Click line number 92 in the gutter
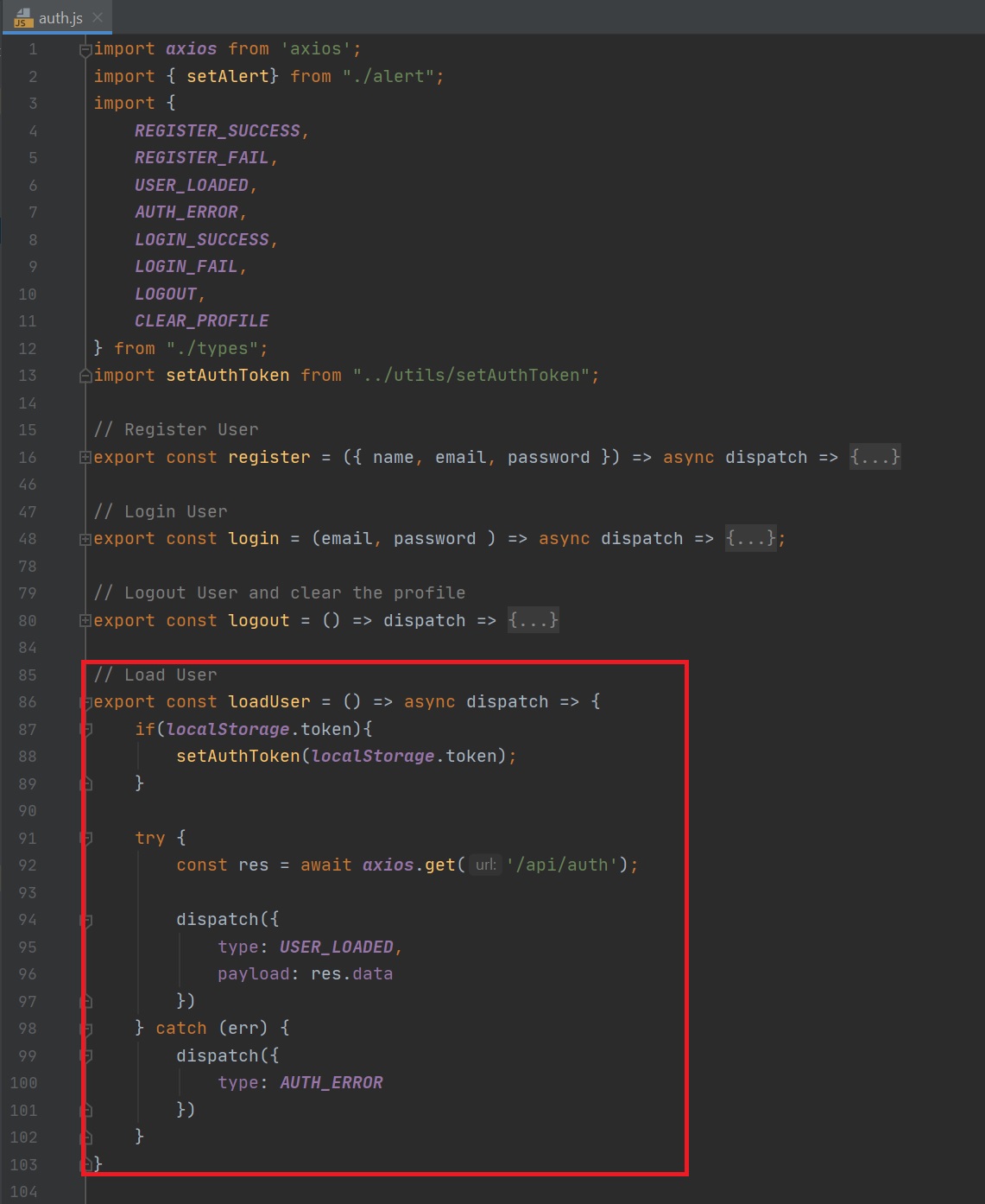This screenshot has height=1204, width=985. click(x=28, y=865)
